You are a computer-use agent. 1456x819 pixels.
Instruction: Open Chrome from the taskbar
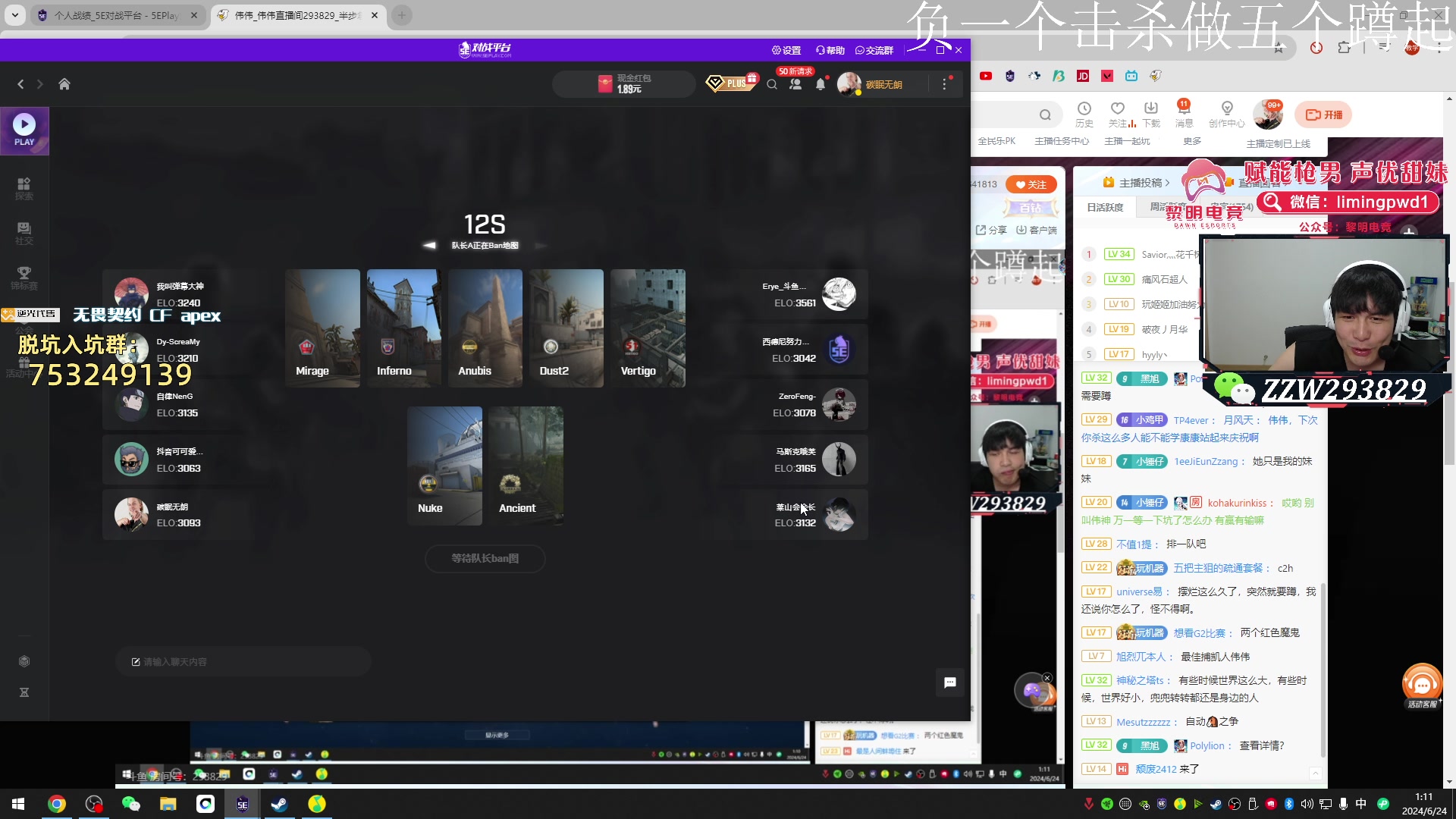[57, 804]
